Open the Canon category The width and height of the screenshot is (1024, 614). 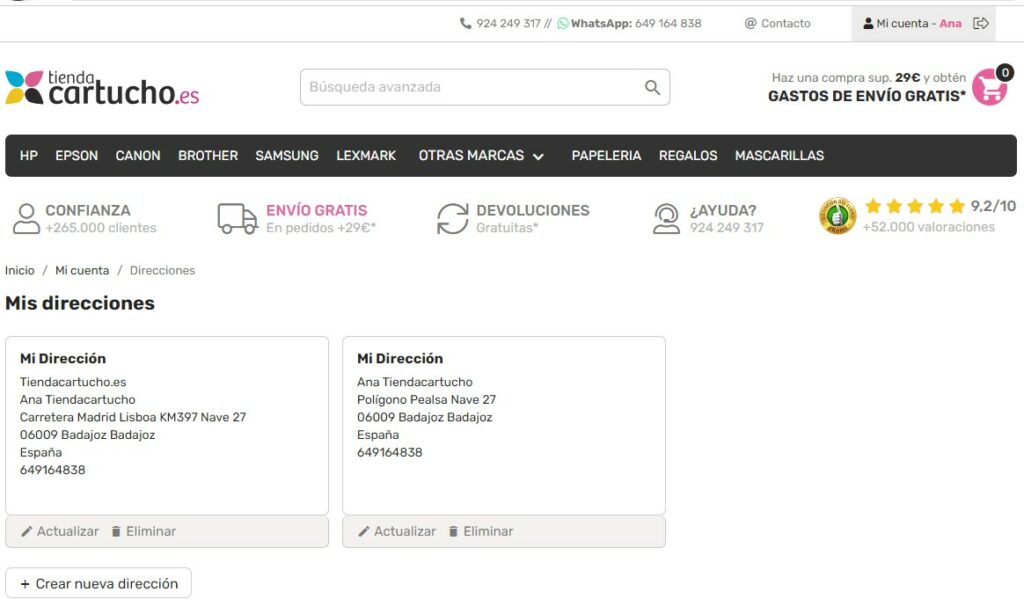[x=138, y=155]
